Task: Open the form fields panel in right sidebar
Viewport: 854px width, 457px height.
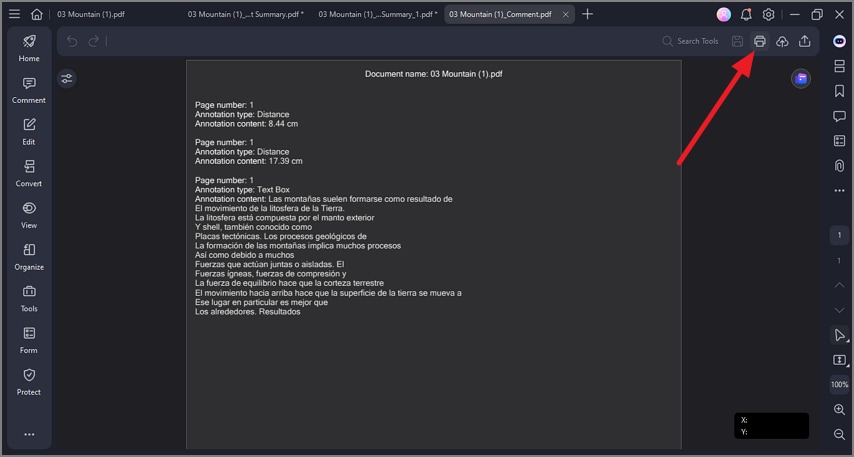Action: pos(839,141)
